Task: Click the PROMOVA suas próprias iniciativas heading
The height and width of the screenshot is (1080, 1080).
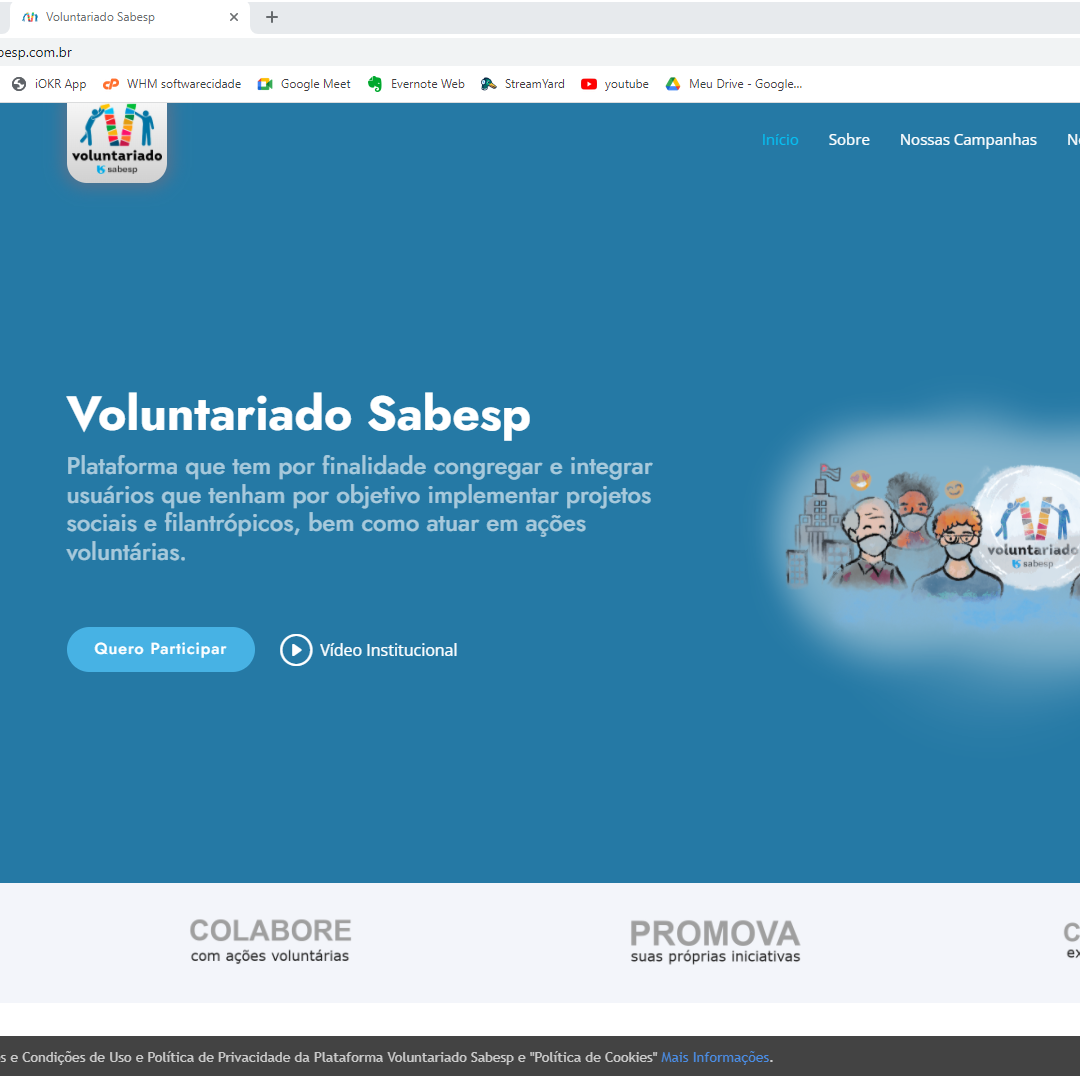Action: [x=715, y=942]
